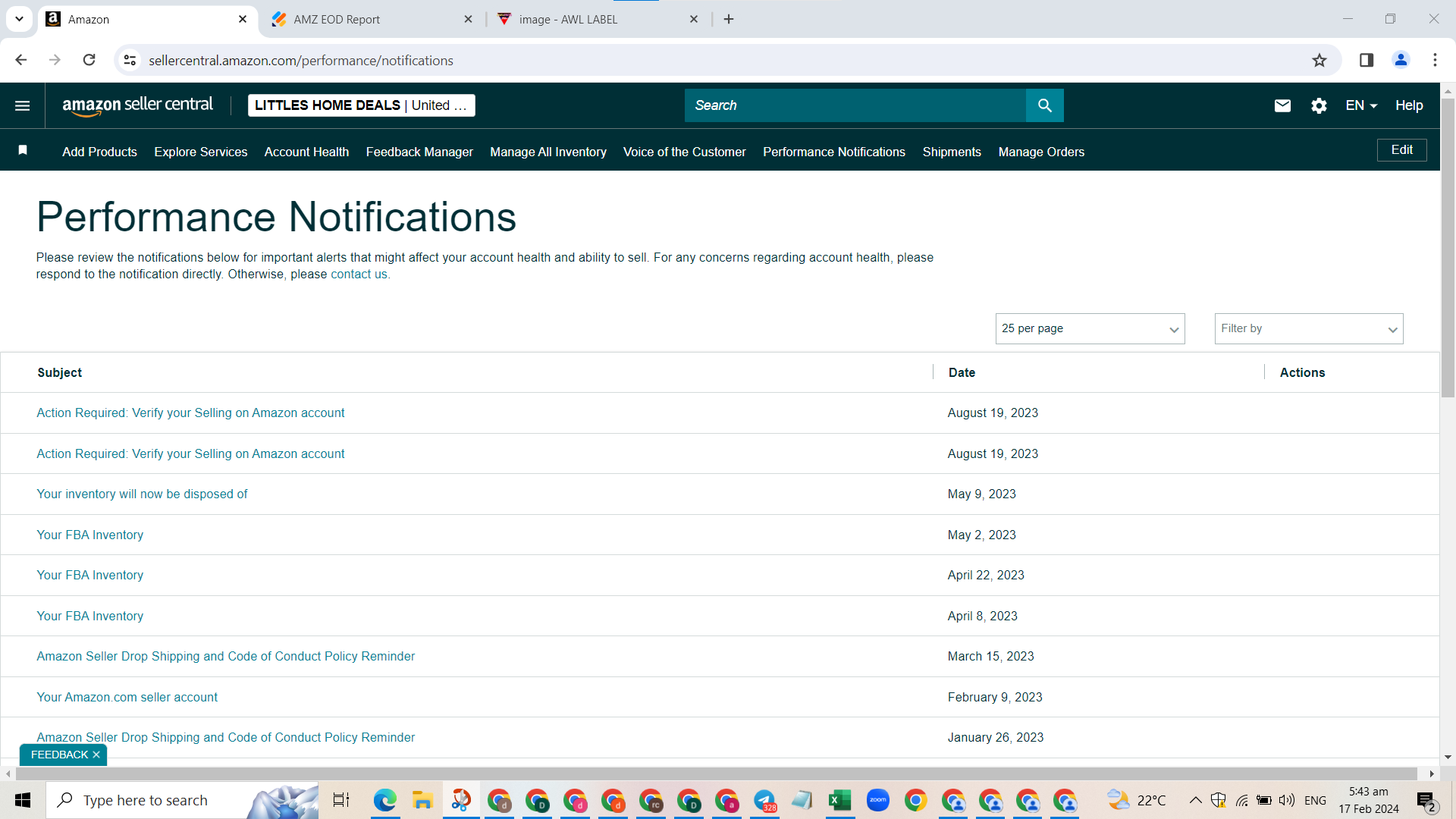The height and width of the screenshot is (819, 1456).
Task: Open 'Your inventory will now be disposed of' notification
Action: tap(142, 494)
